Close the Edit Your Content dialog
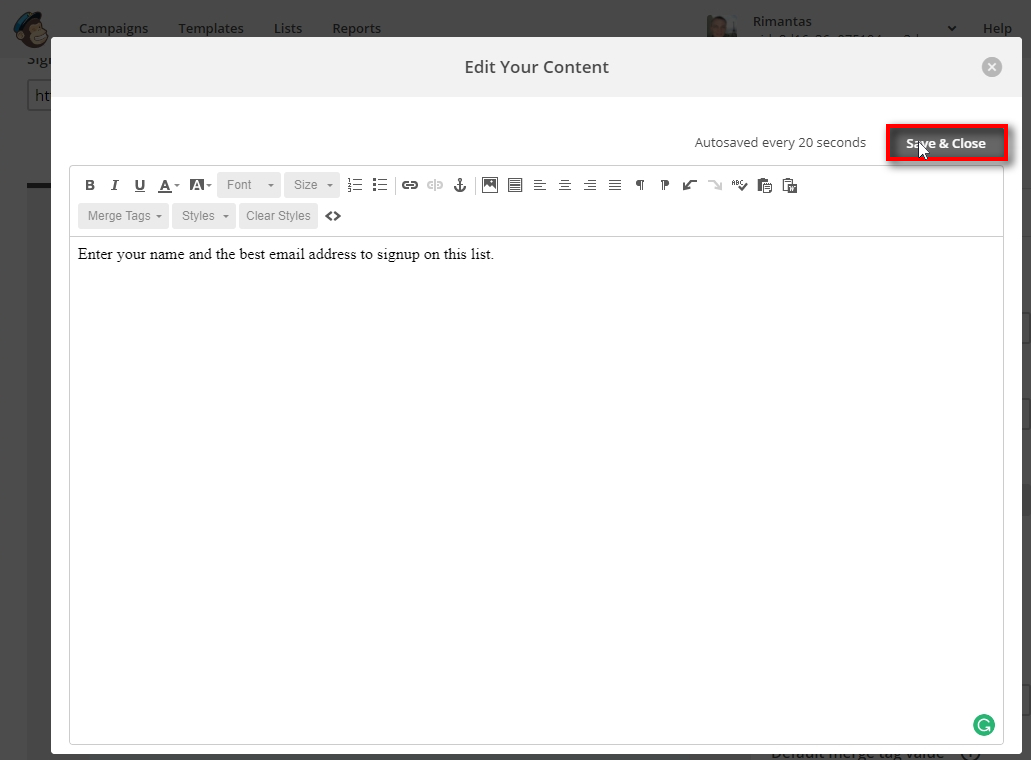The height and width of the screenshot is (760, 1031). tap(991, 67)
